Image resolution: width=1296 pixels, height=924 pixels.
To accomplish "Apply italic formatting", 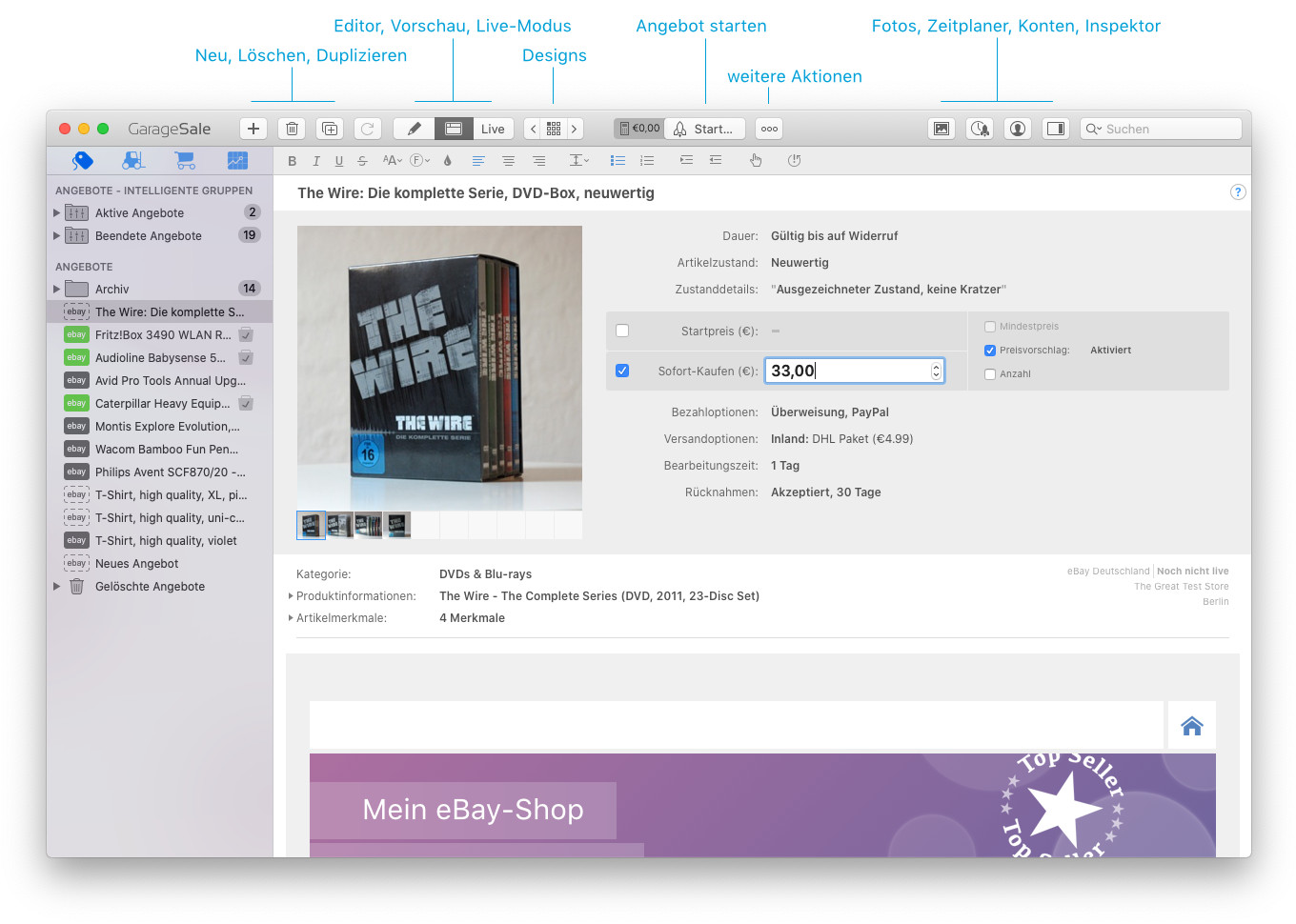I will tap(316, 161).
